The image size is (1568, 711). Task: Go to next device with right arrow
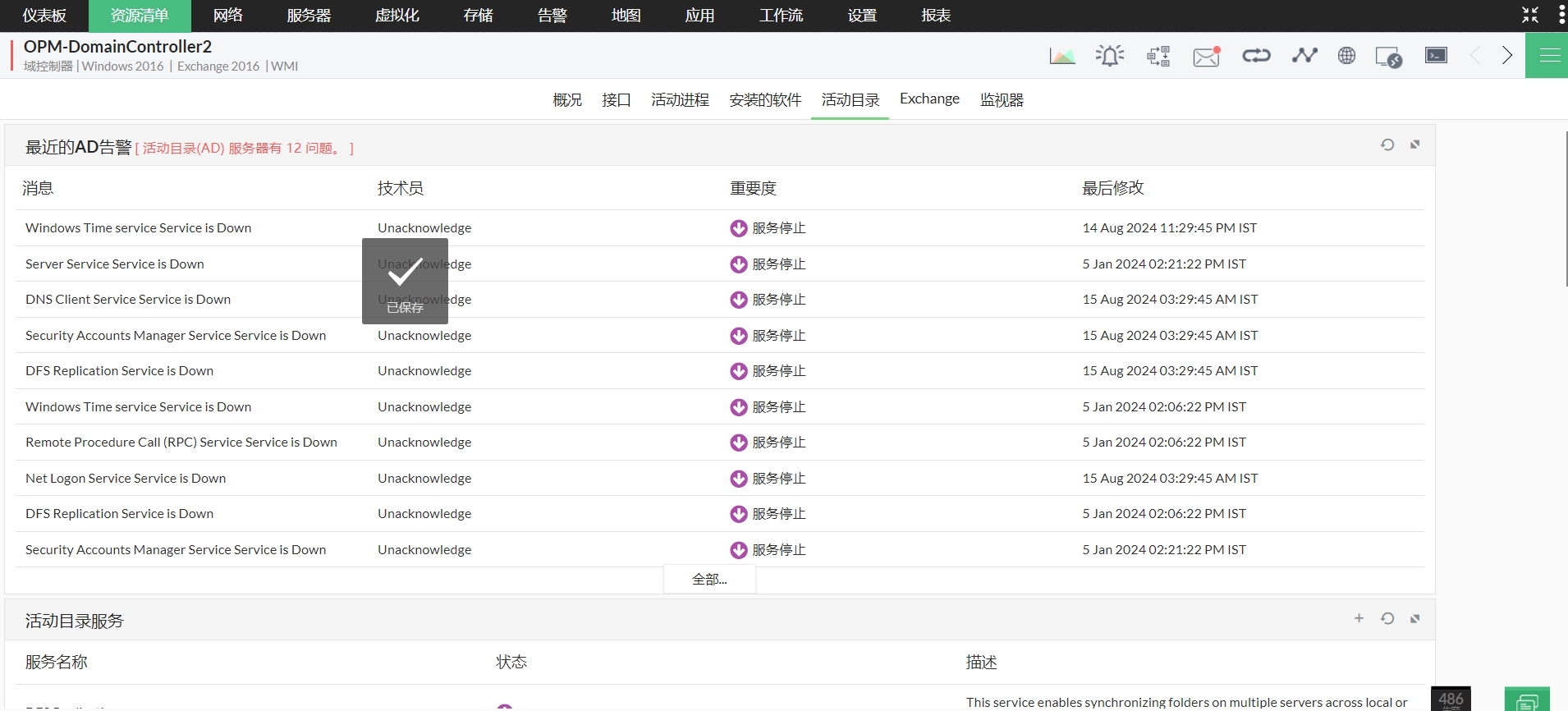(x=1507, y=56)
